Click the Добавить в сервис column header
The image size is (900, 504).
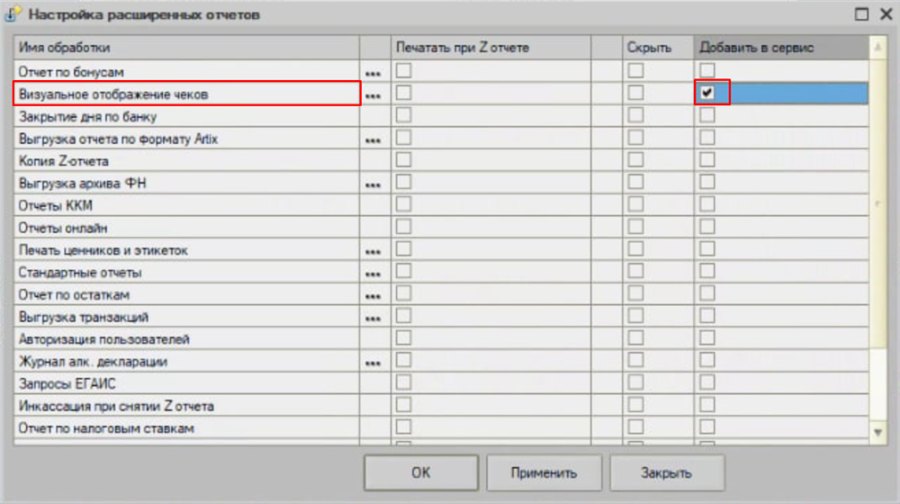click(781, 48)
